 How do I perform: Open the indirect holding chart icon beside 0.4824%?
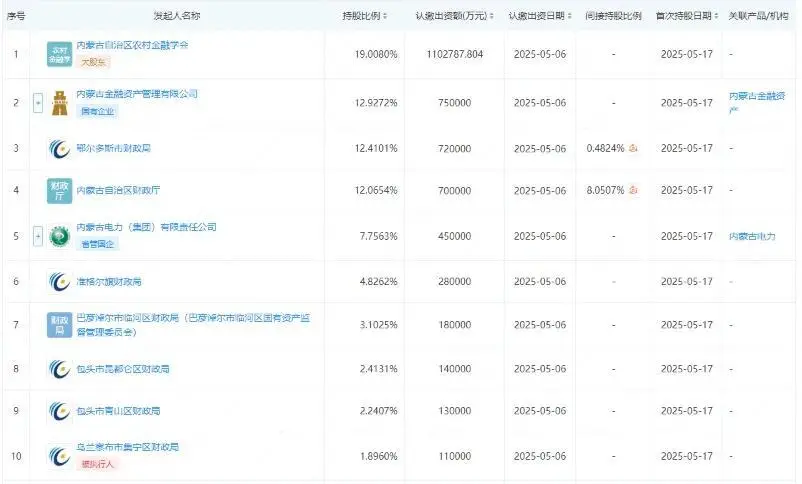click(633, 148)
